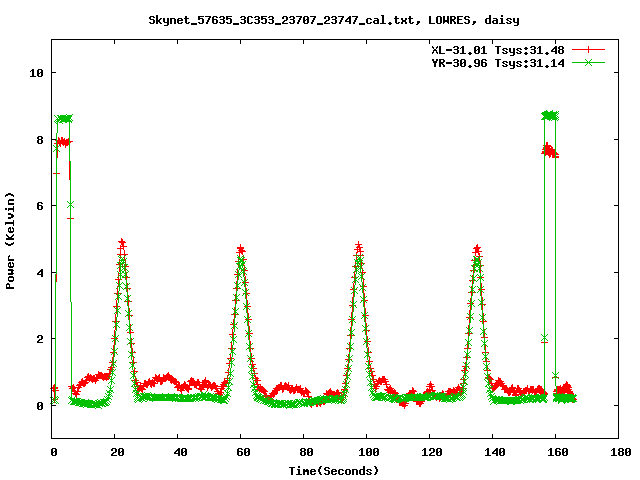Click the y-axis tick label 10
The height and width of the screenshot is (480, 640).
(36, 73)
